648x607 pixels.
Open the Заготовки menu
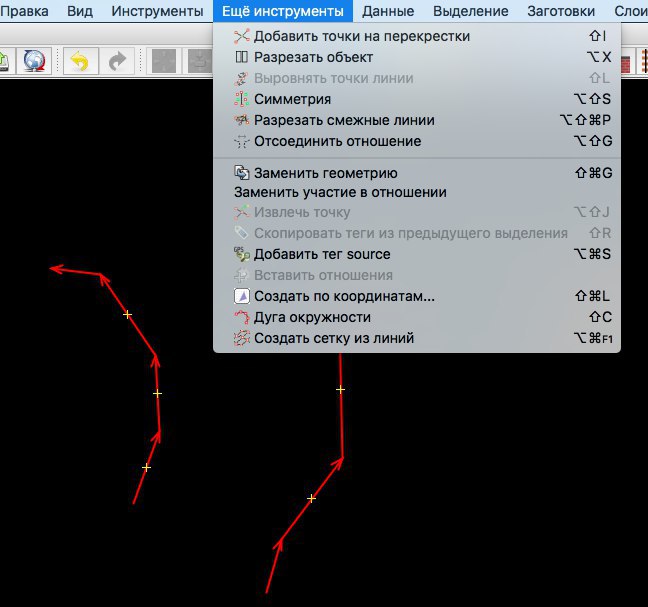pyautogui.click(x=561, y=11)
